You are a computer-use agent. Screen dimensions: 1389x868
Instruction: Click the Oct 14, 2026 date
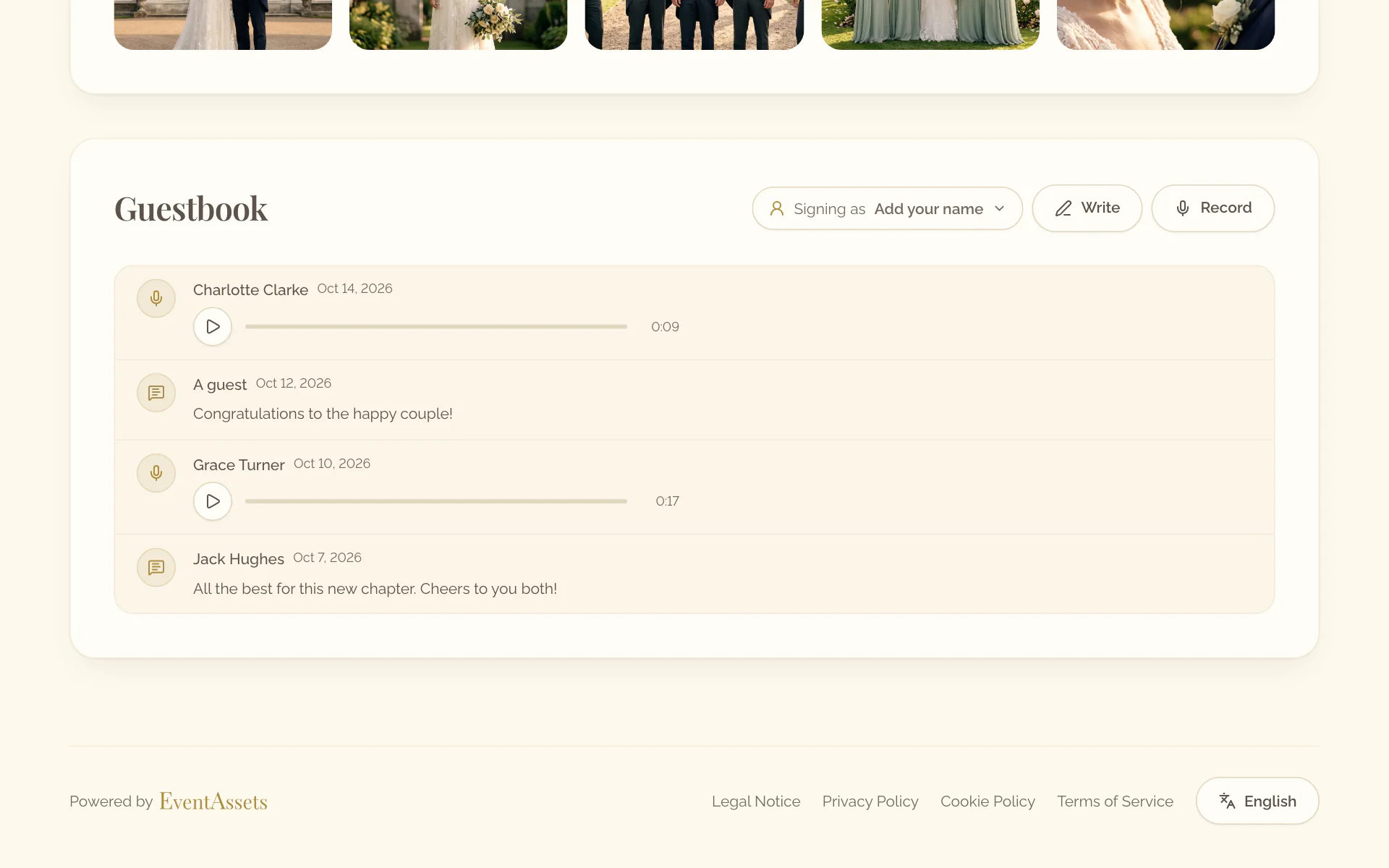(x=354, y=289)
